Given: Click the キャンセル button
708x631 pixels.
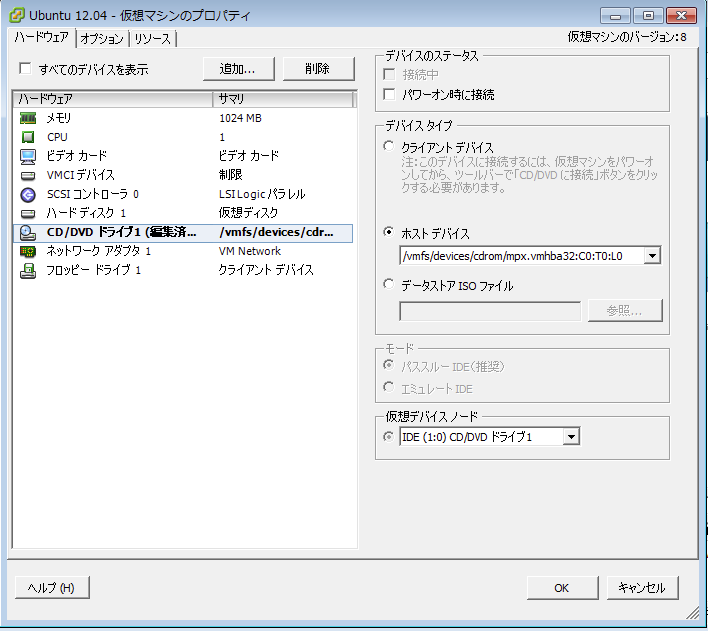Looking at the screenshot, I should click(642, 588).
